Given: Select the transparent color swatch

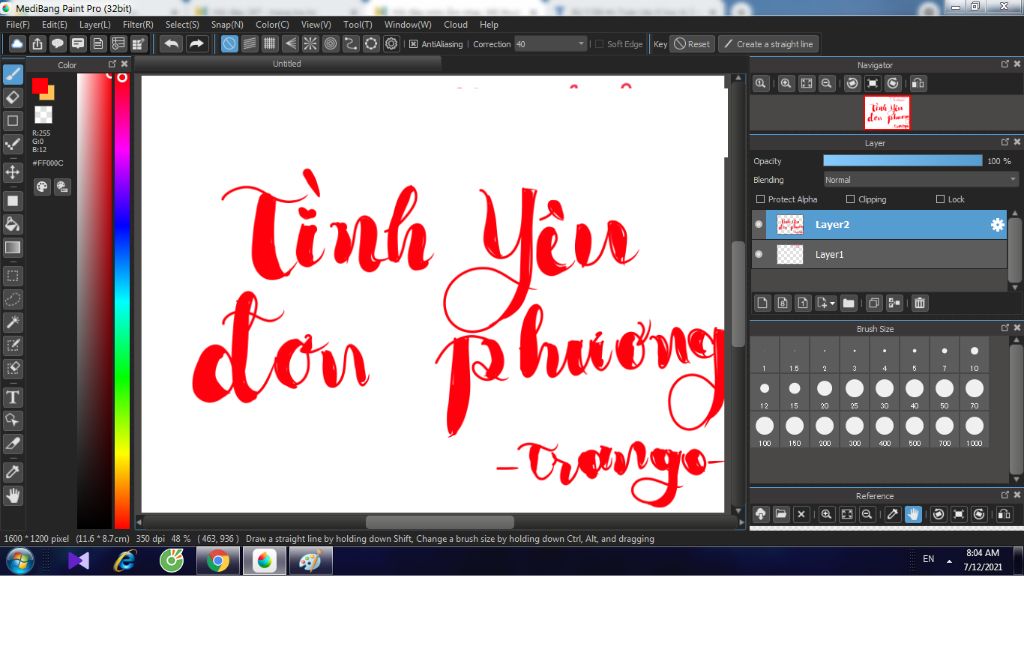Looking at the screenshot, I should pos(43,114).
